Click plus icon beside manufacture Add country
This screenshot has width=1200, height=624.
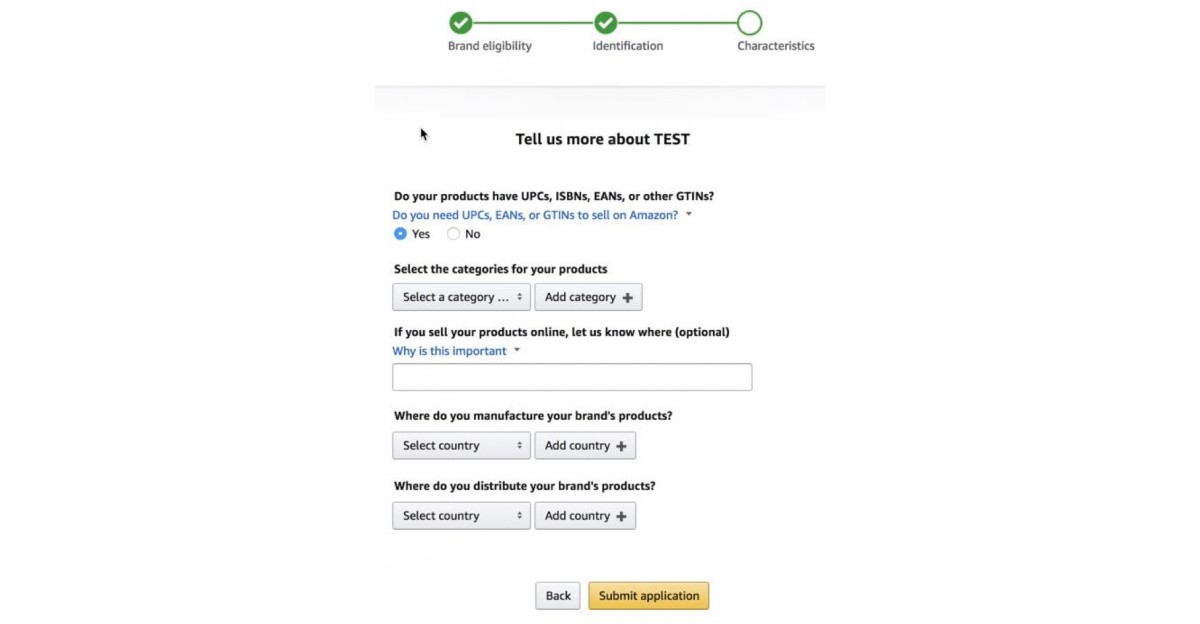coord(621,446)
